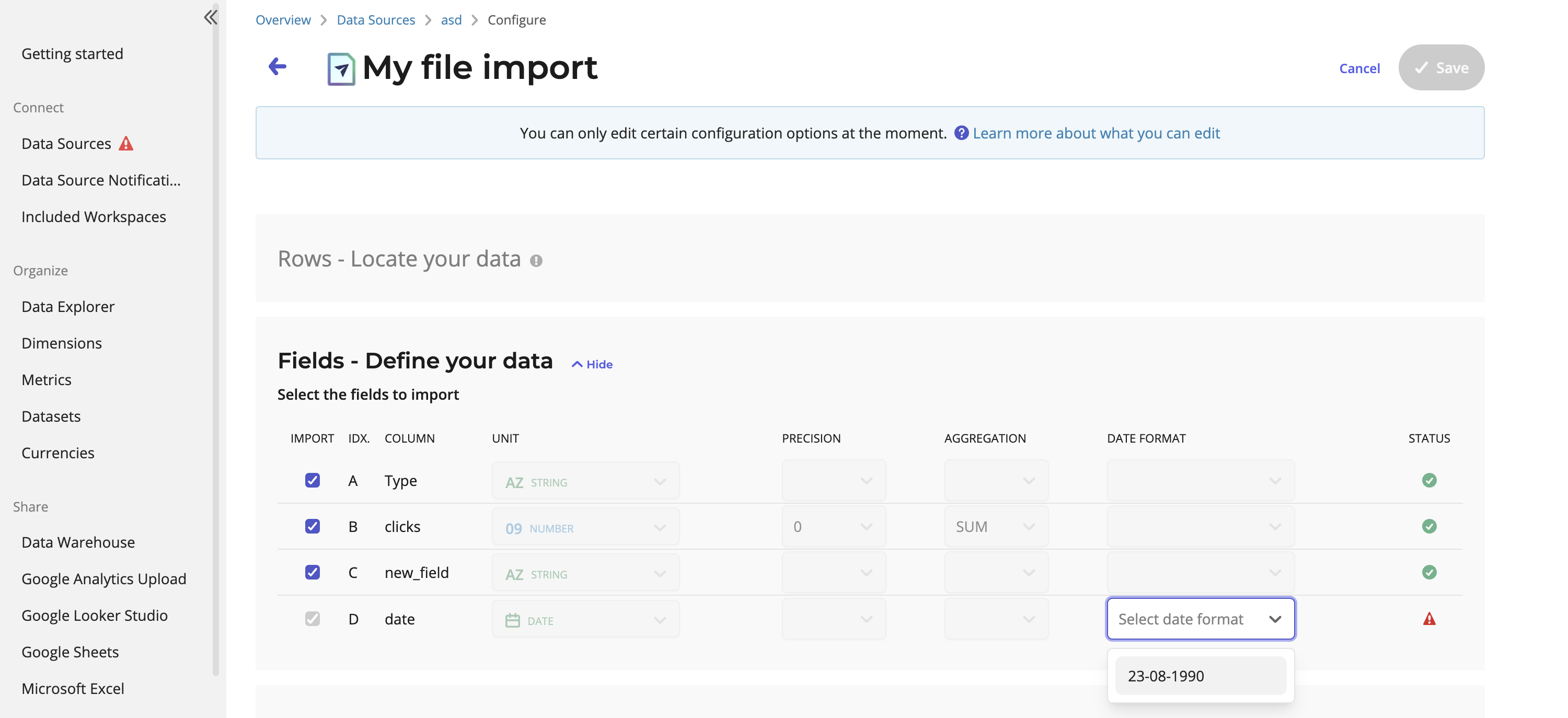Hide the Fields Define your data section
Screen dimensions: 1568x718
click(592, 363)
